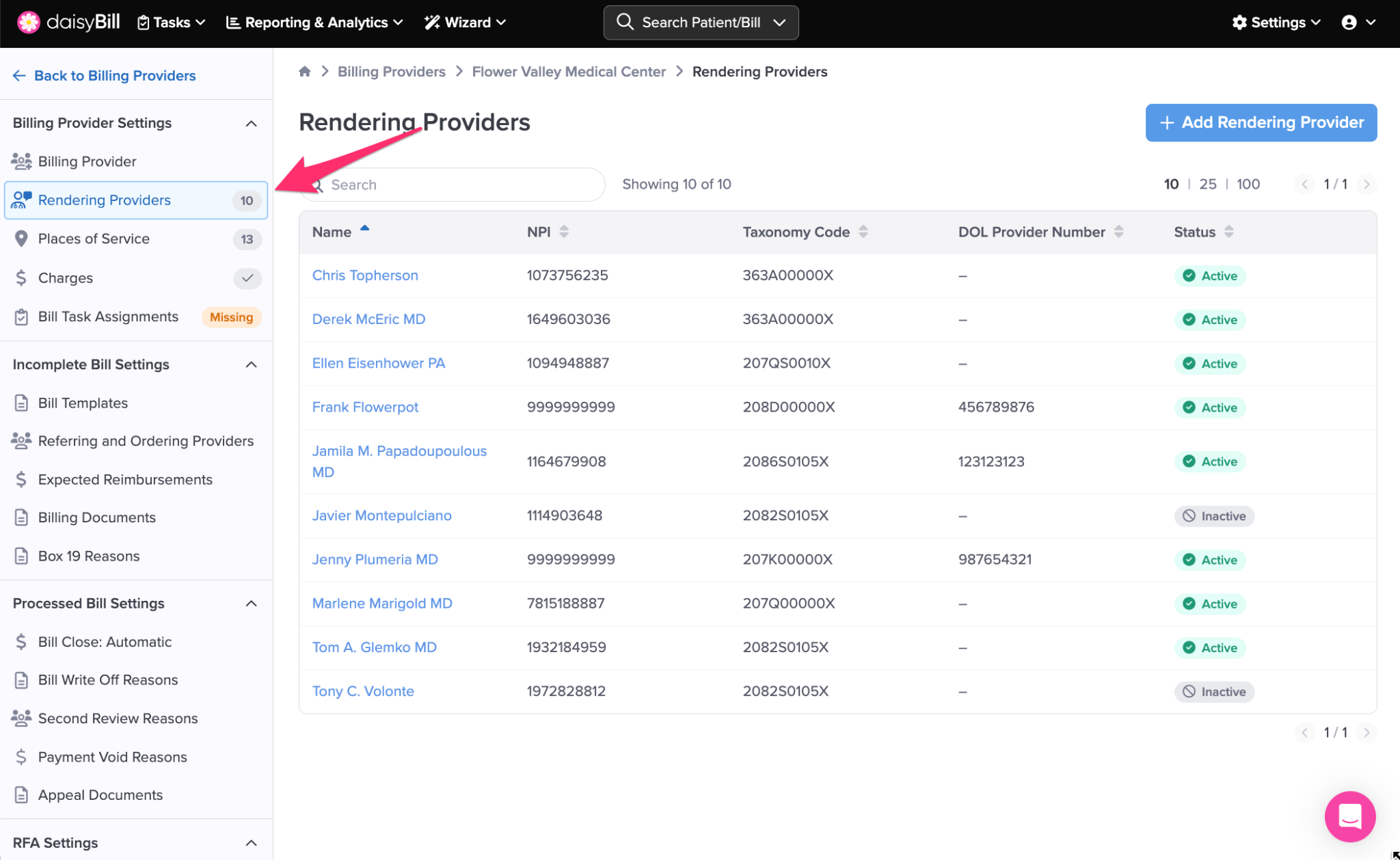This screenshot has width=1400, height=860.
Task: Open Places of Service in sidebar
Action: pos(94,239)
